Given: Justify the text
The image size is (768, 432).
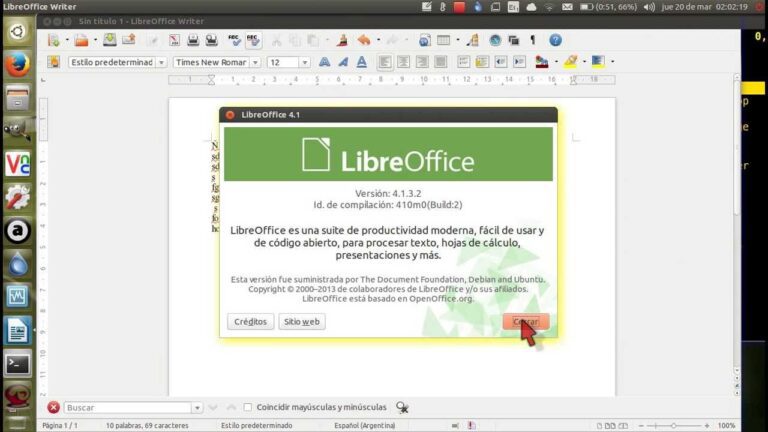Looking at the screenshot, I should [x=441, y=62].
